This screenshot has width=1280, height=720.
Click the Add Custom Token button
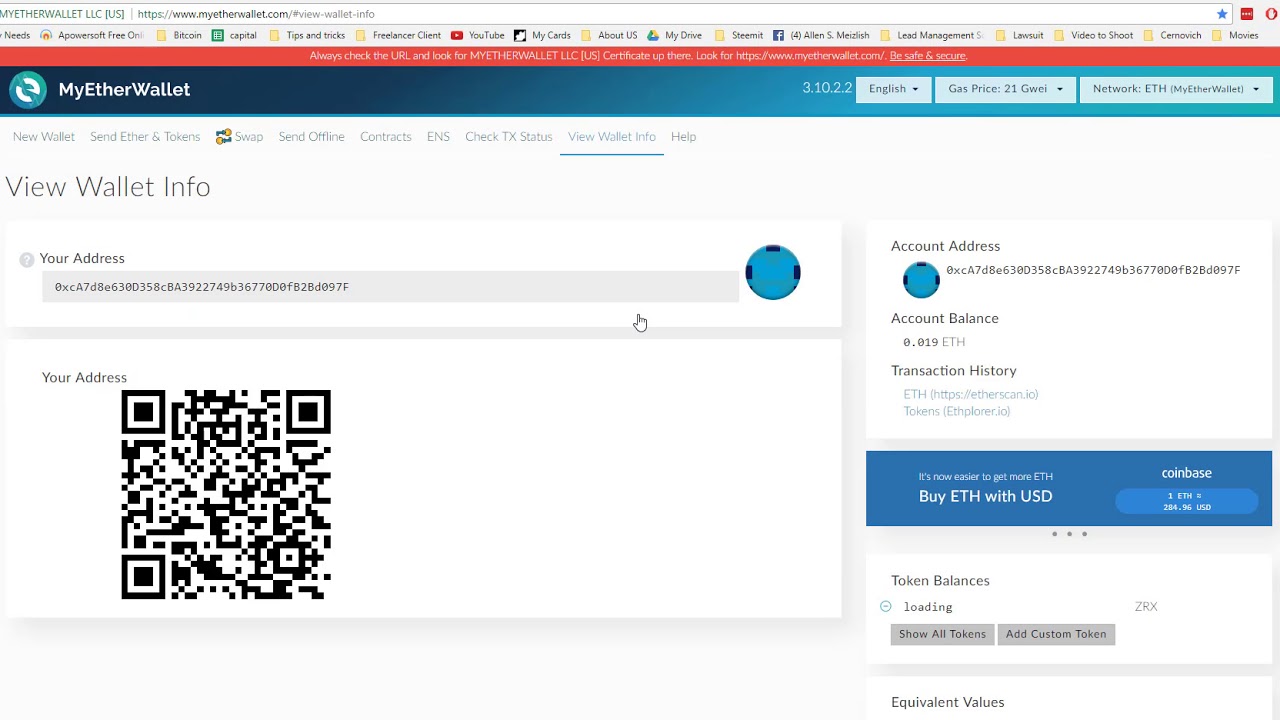click(1056, 634)
